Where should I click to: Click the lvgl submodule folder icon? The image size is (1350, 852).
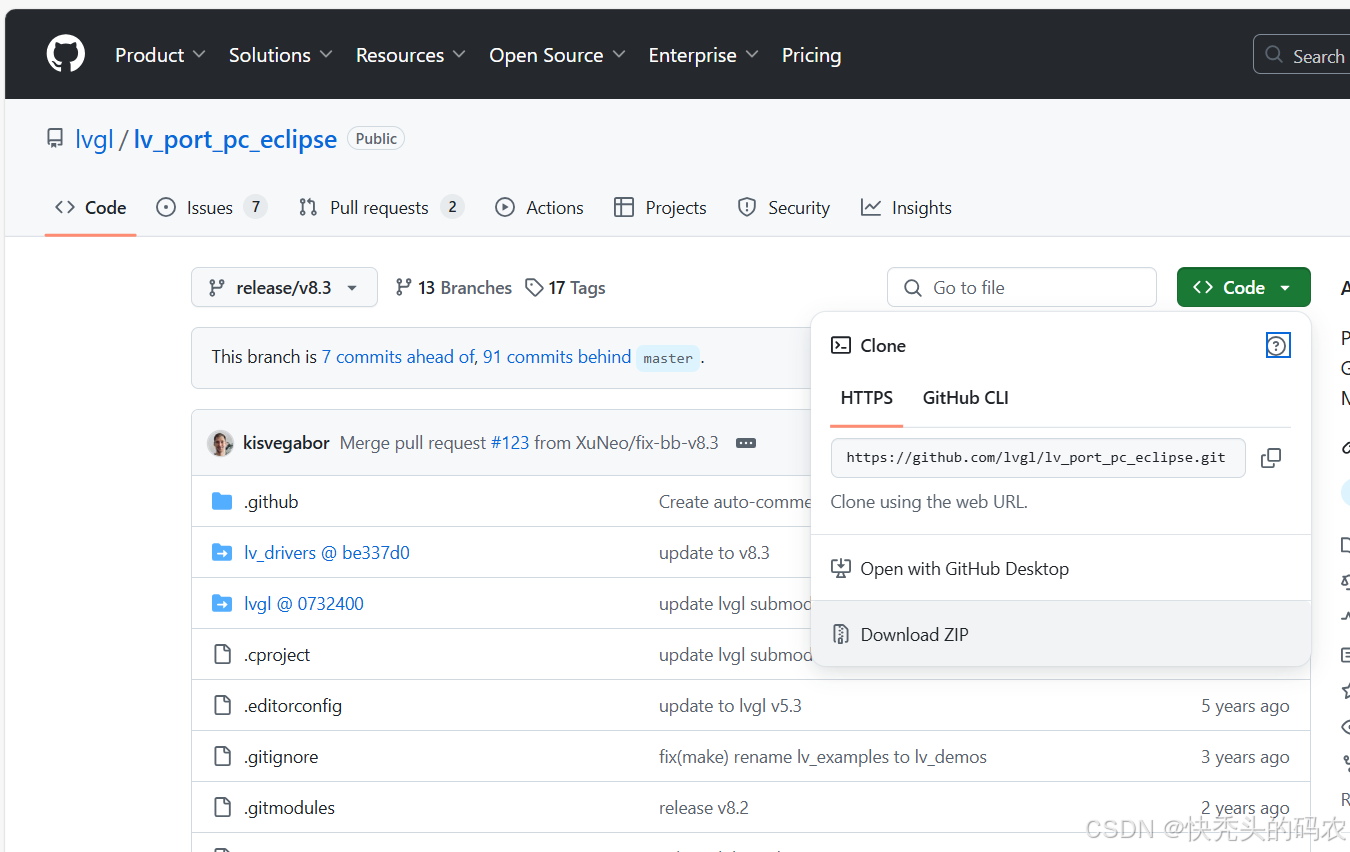(222, 603)
